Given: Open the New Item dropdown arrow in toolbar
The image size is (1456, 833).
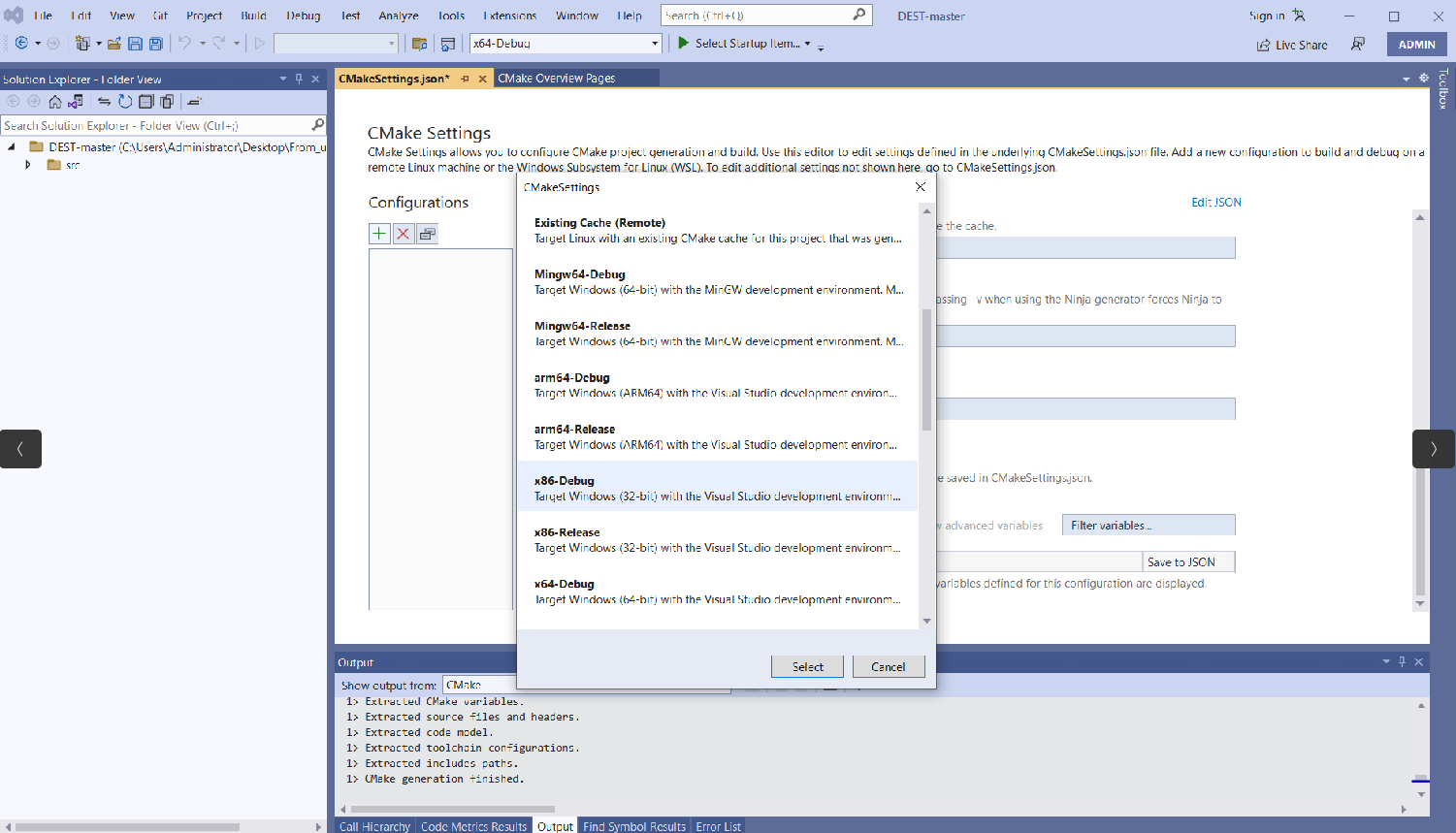Looking at the screenshot, I should click(99, 44).
